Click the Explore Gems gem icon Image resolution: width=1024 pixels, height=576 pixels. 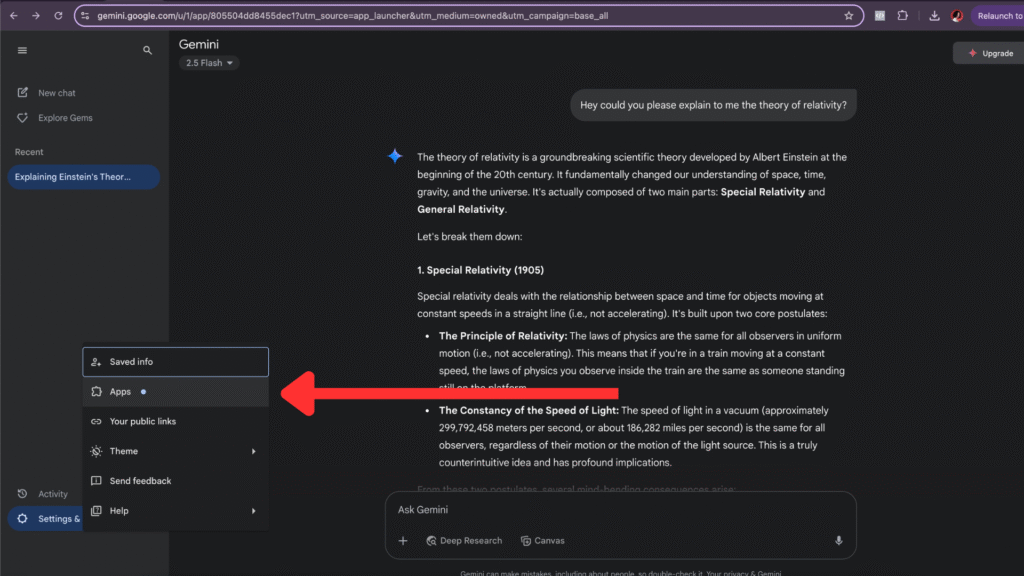[x=22, y=118]
